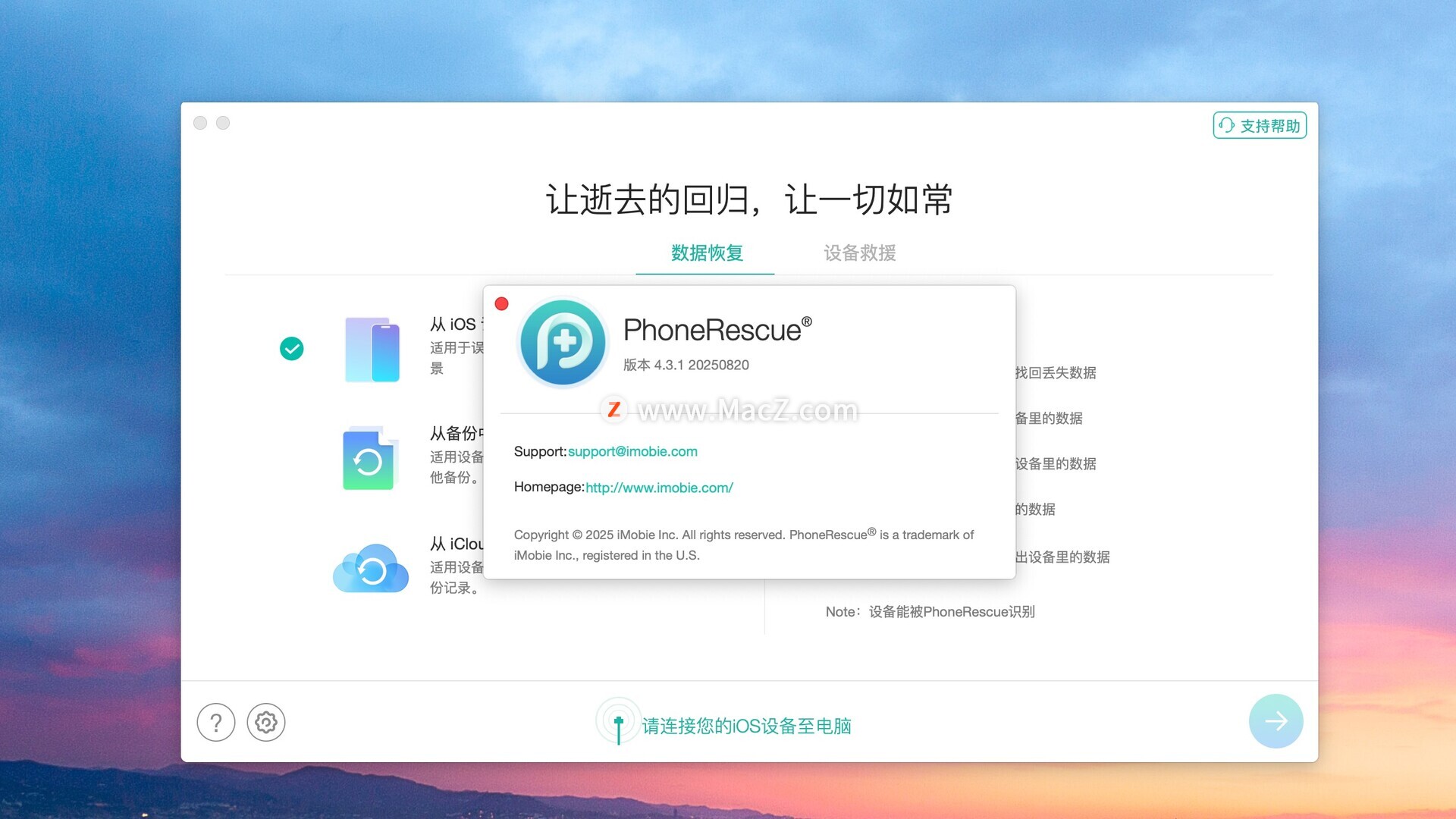The height and width of the screenshot is (819, 1456).
Task: Switch to the 设备救援 tab
Action: (x=860, y=253)
